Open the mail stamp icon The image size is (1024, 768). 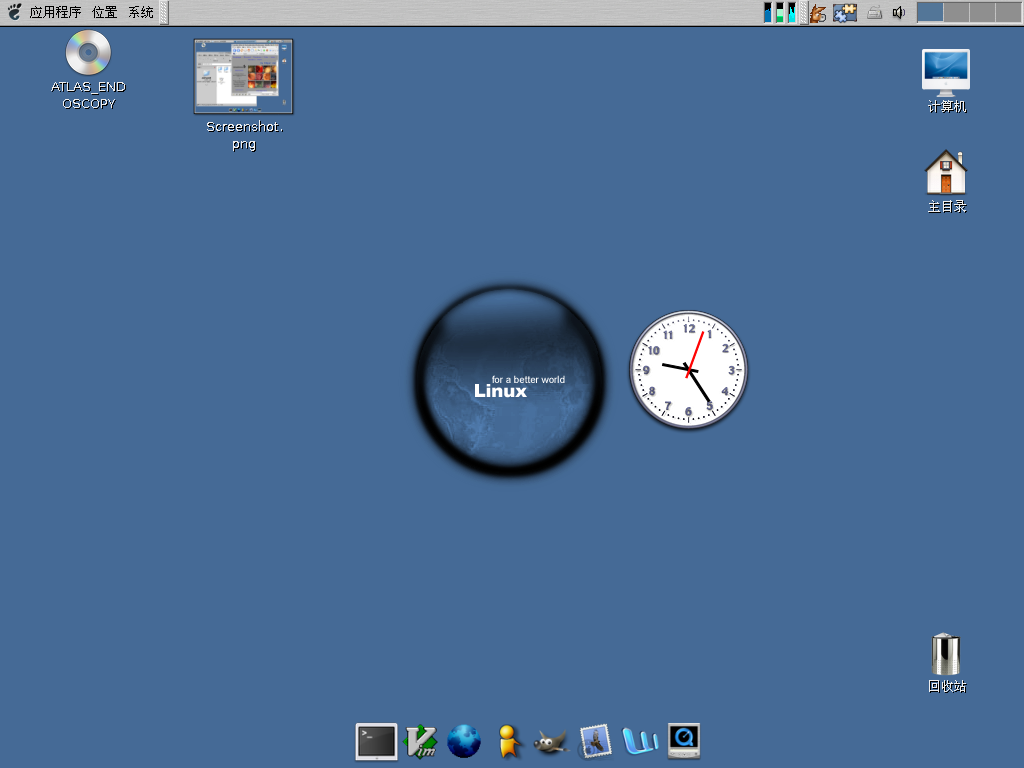[x=595, y=741]
